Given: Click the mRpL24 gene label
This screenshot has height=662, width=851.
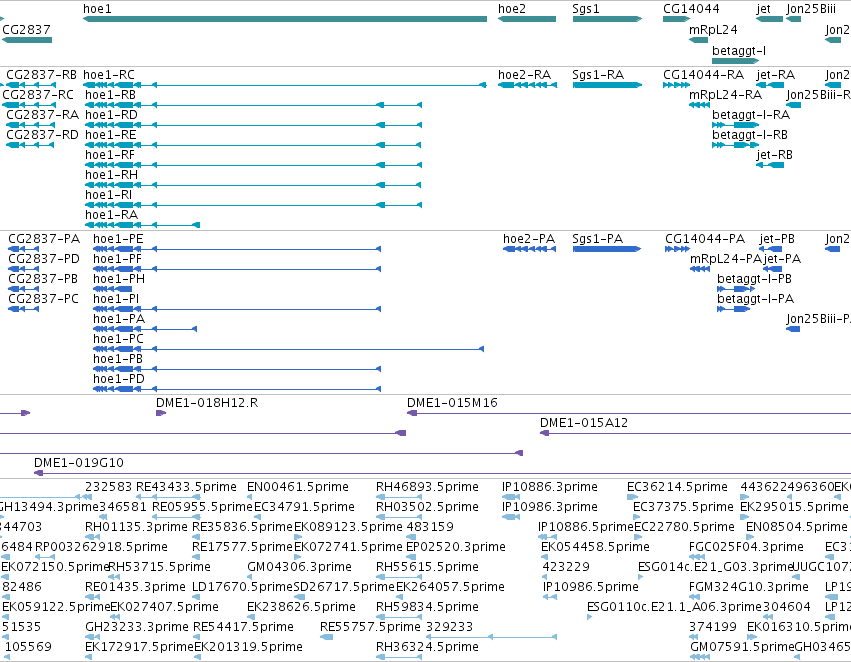Looking at the screenshot, I should (713, 30).
